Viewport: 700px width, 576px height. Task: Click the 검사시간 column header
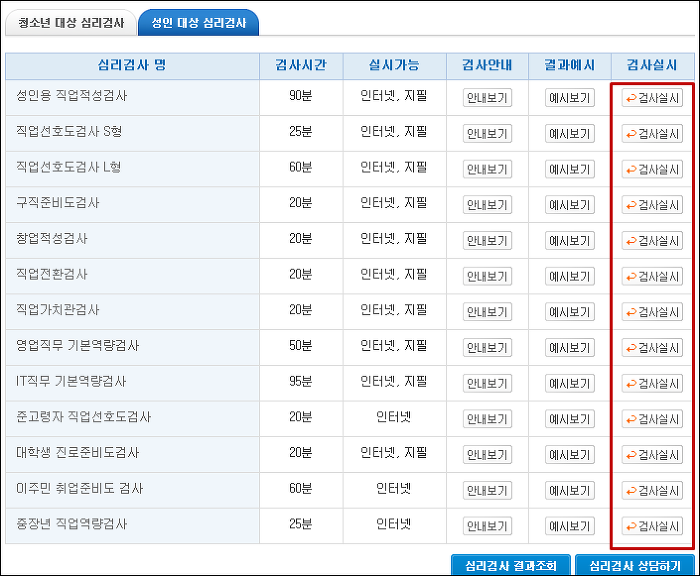[301, 66]
